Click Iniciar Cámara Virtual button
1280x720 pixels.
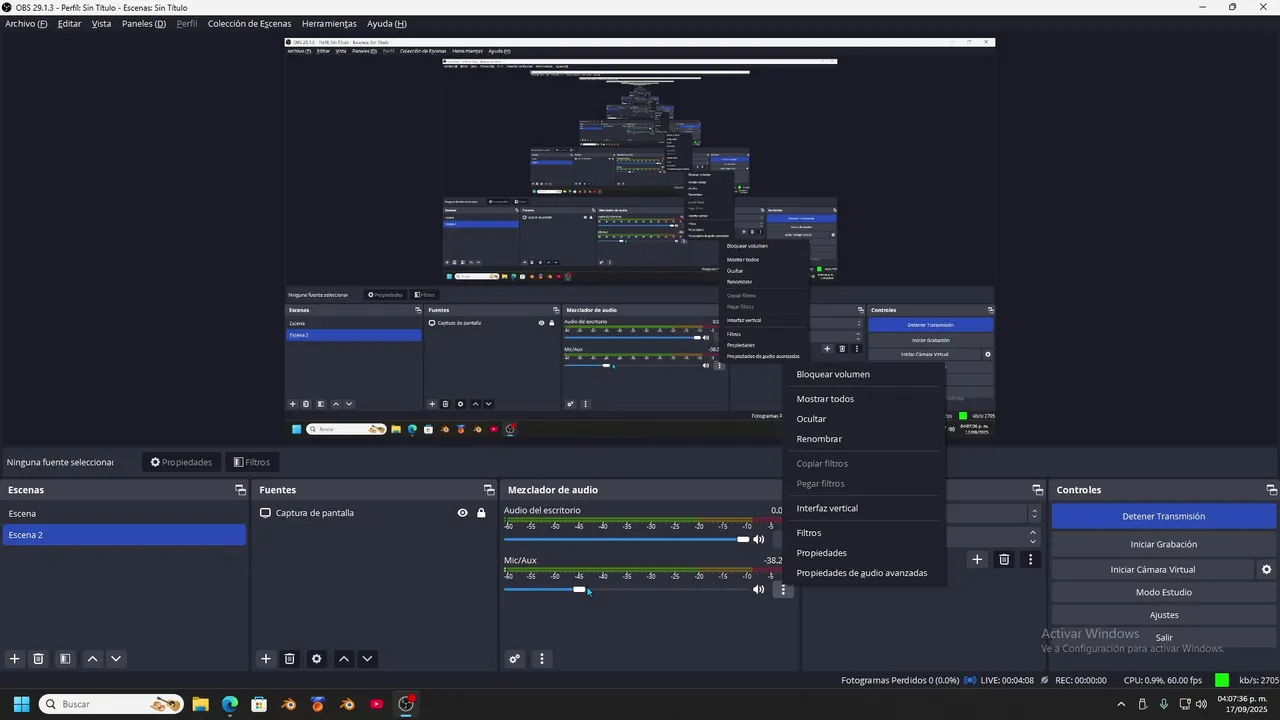tap(1152, 570)
